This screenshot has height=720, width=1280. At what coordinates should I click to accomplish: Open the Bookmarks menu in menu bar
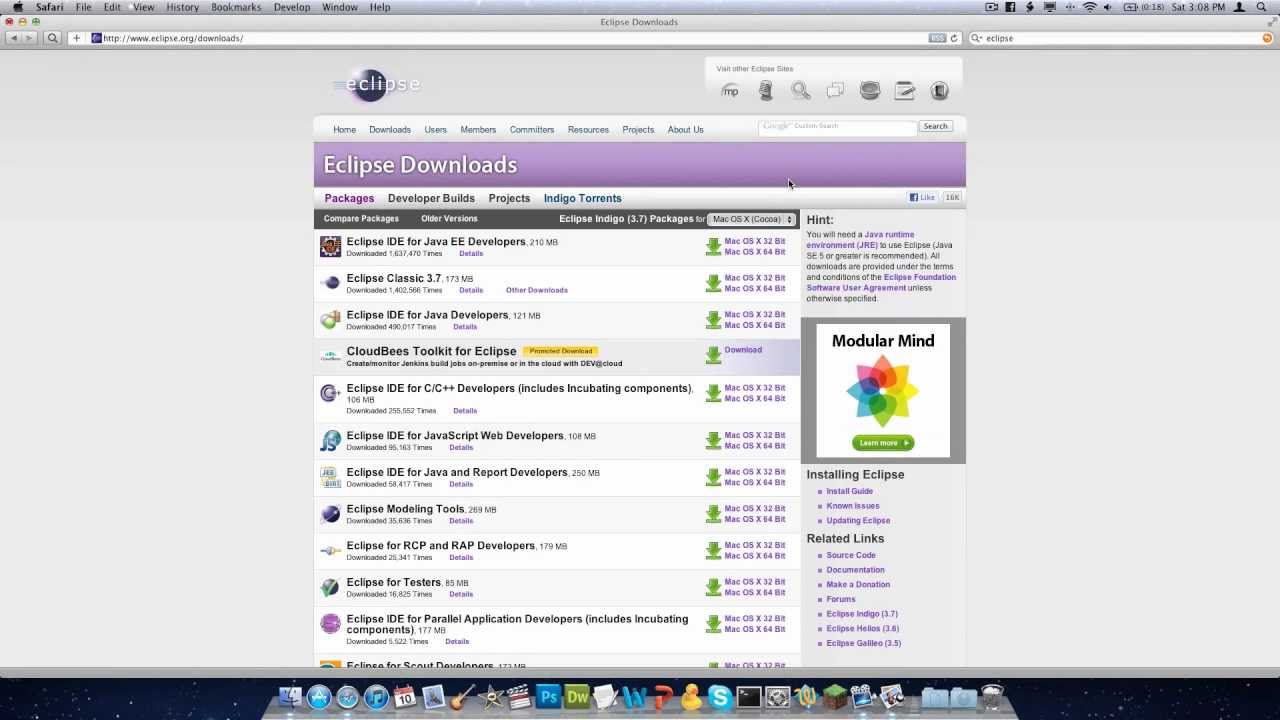tap(236, 7)
